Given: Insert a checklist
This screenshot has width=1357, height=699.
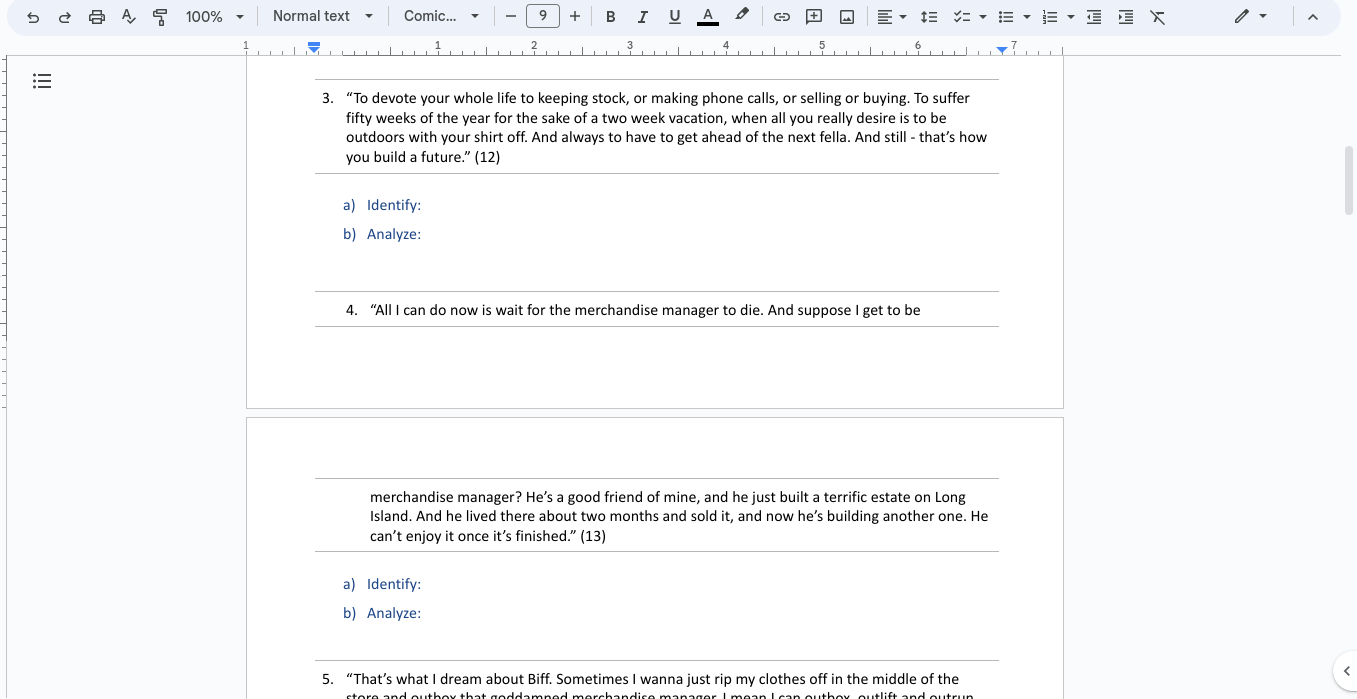Looking at the screenshot, I should (x=962, y=16).
